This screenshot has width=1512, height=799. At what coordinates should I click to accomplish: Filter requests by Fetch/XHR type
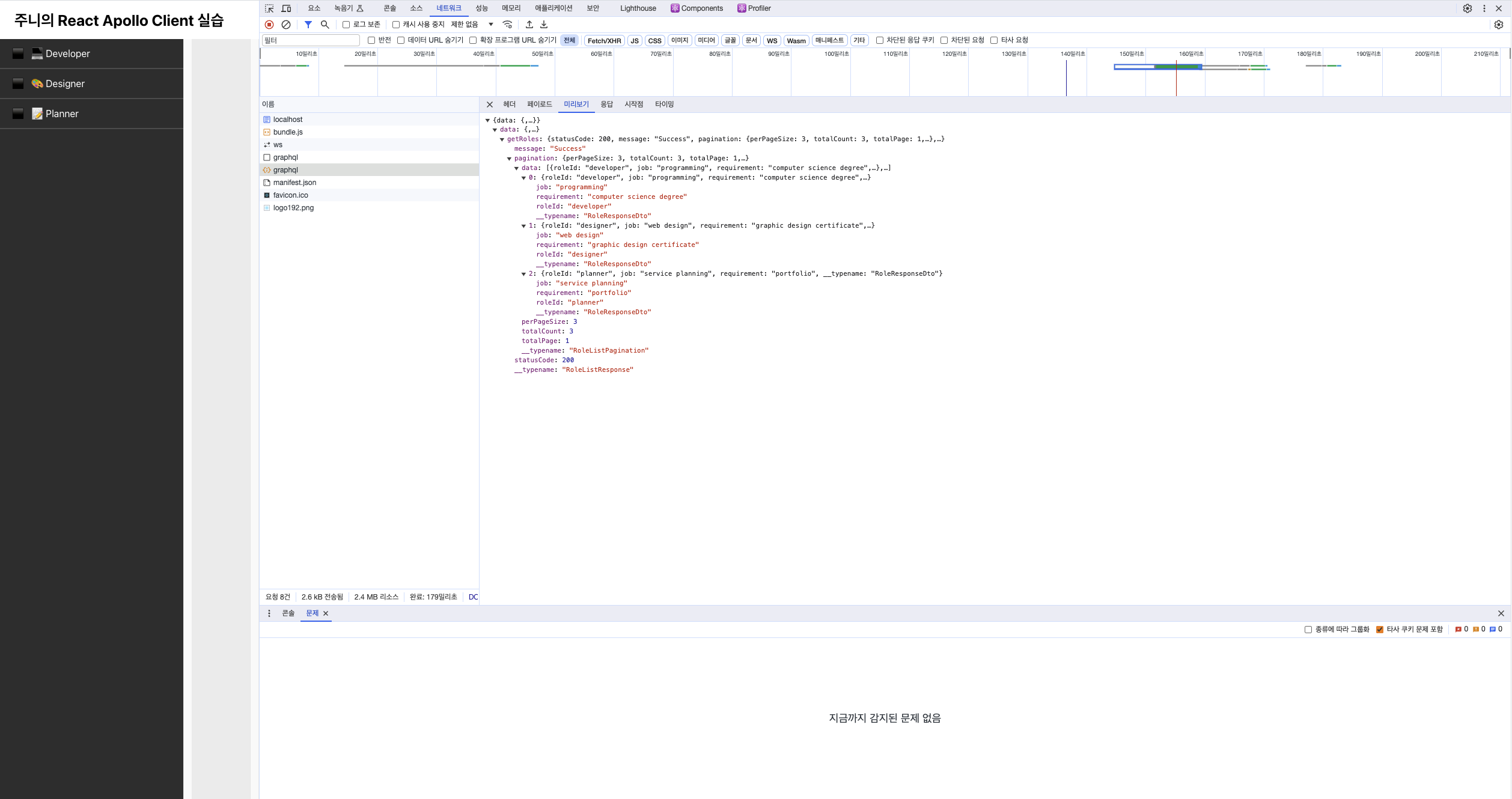(604, 41)
